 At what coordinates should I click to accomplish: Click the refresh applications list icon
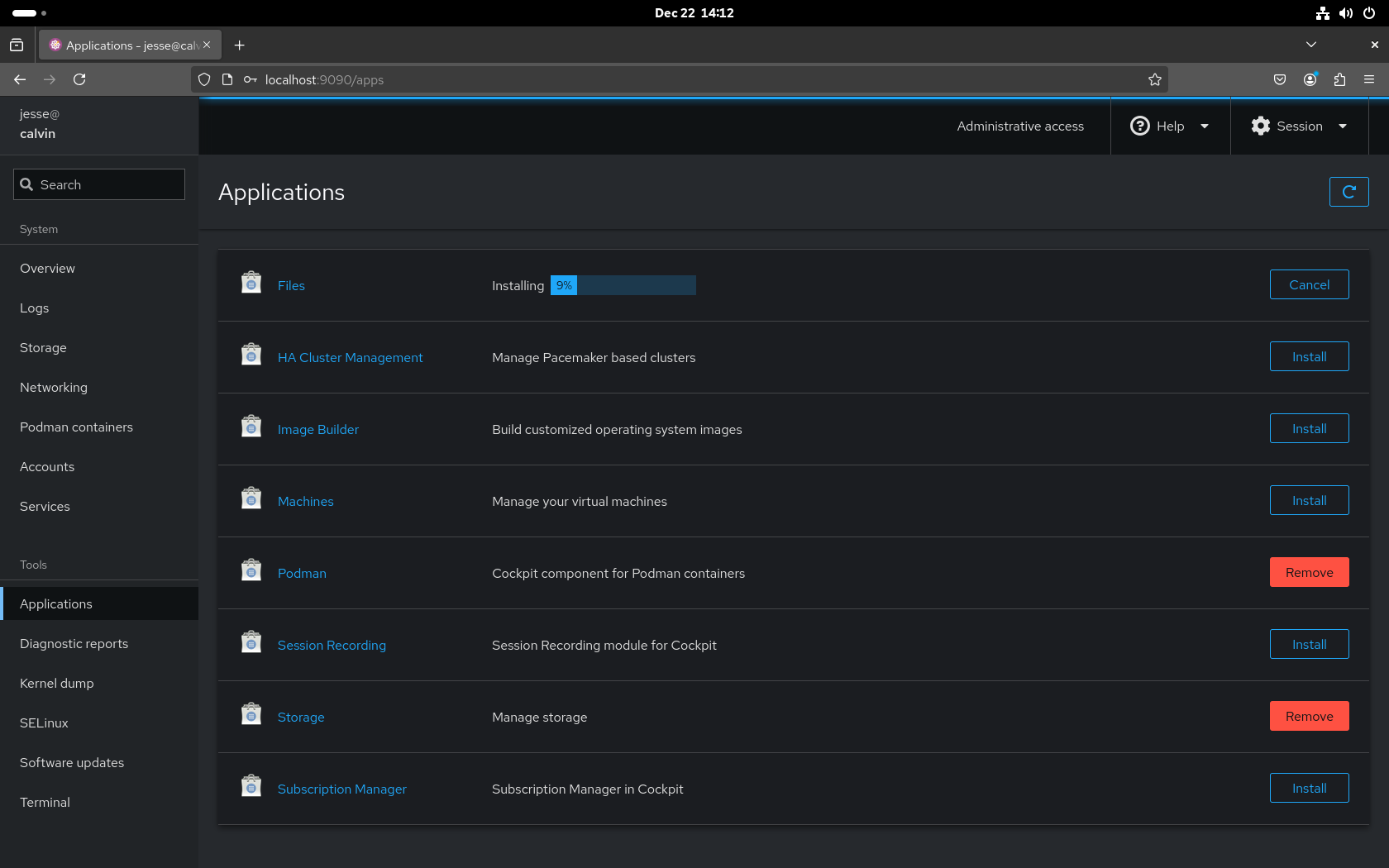click(x=1348, y=192)
